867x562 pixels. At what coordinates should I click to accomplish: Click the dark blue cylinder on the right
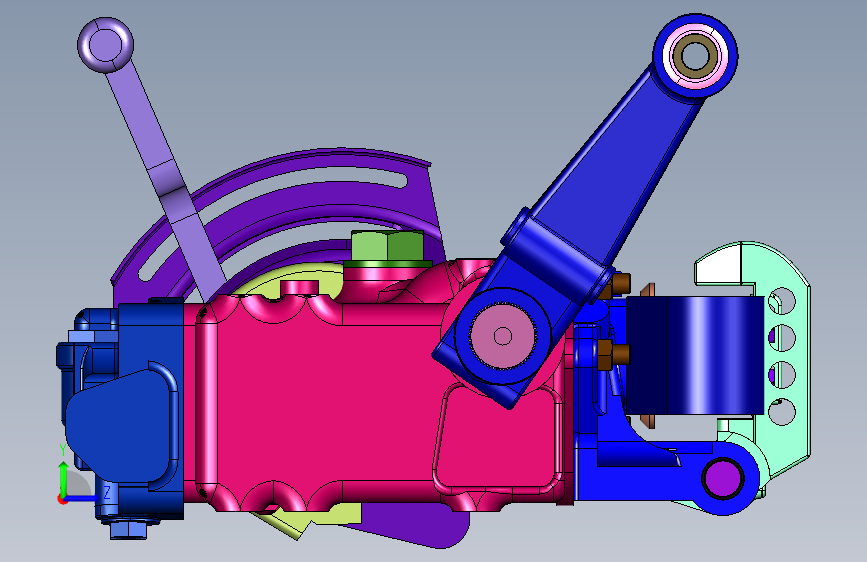point(695,355)
